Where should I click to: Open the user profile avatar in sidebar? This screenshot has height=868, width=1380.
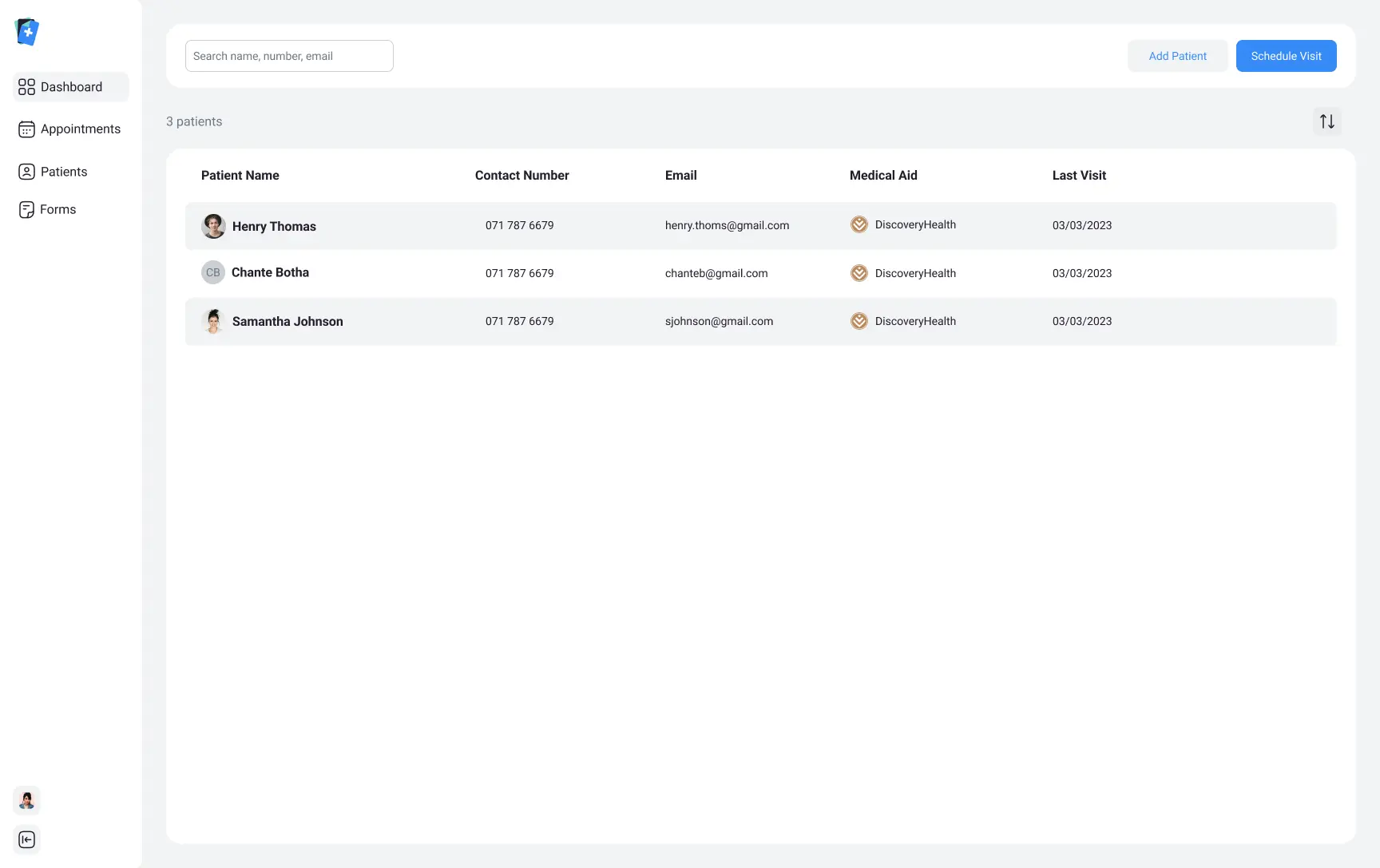(26, 800)
